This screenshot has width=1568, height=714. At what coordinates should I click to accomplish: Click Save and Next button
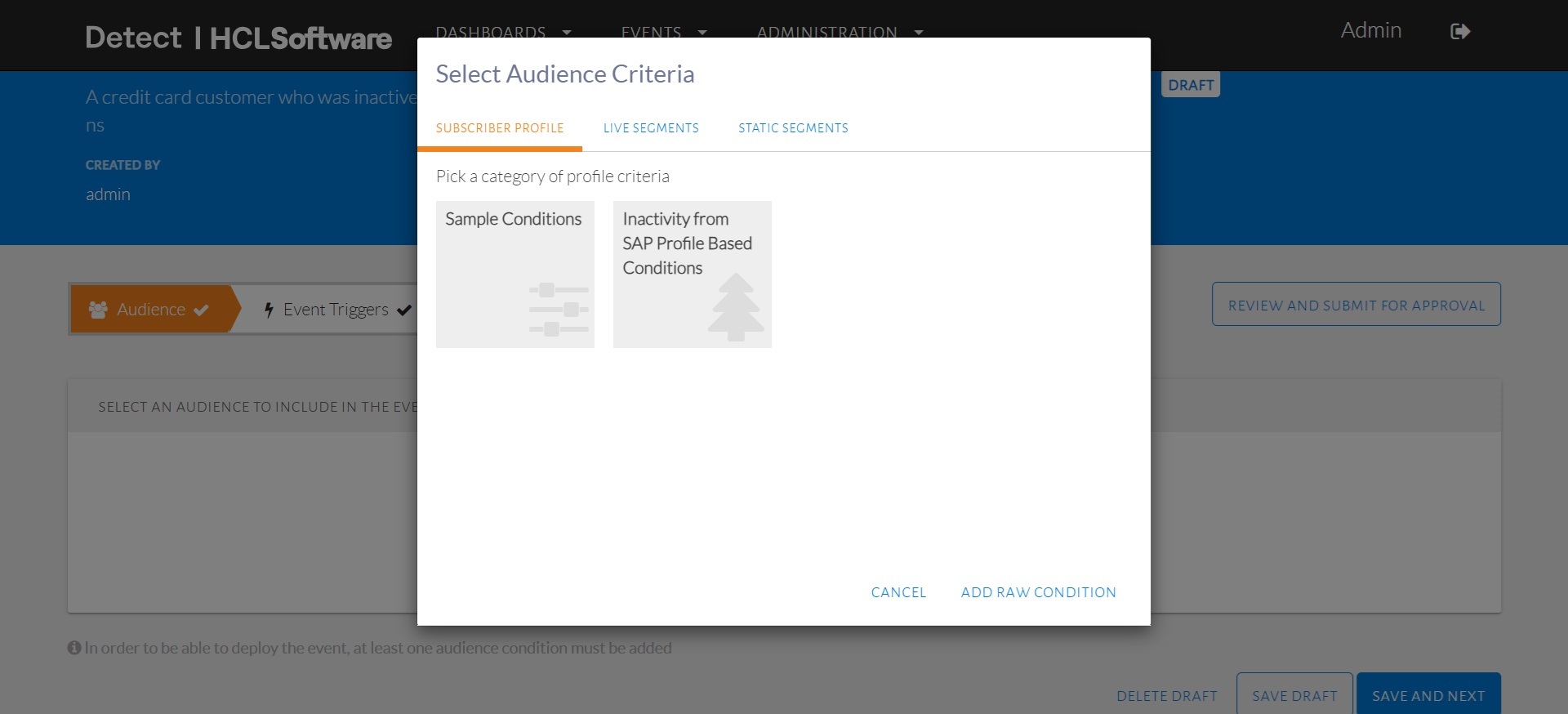(1428, 695)
